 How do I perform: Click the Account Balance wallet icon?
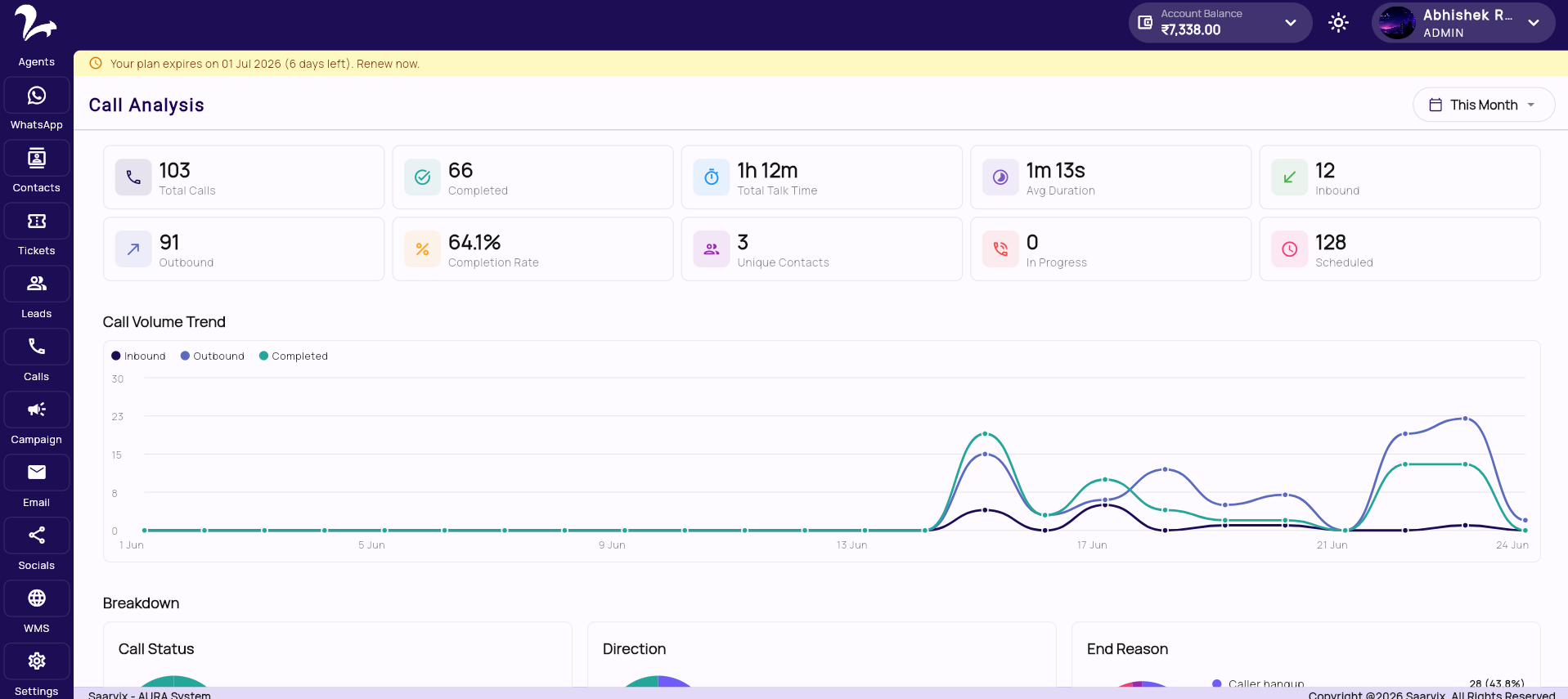coord(1145,23)
